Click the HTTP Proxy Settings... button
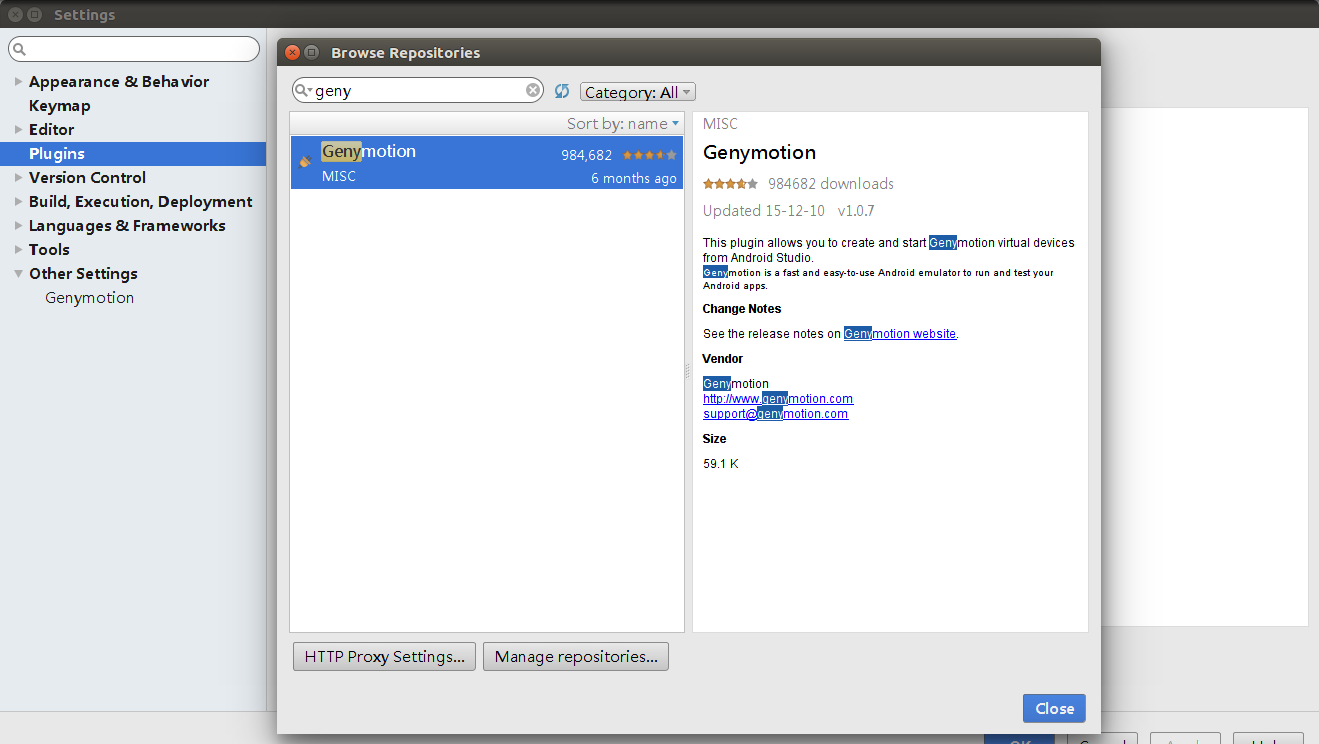 pos(384,657)
